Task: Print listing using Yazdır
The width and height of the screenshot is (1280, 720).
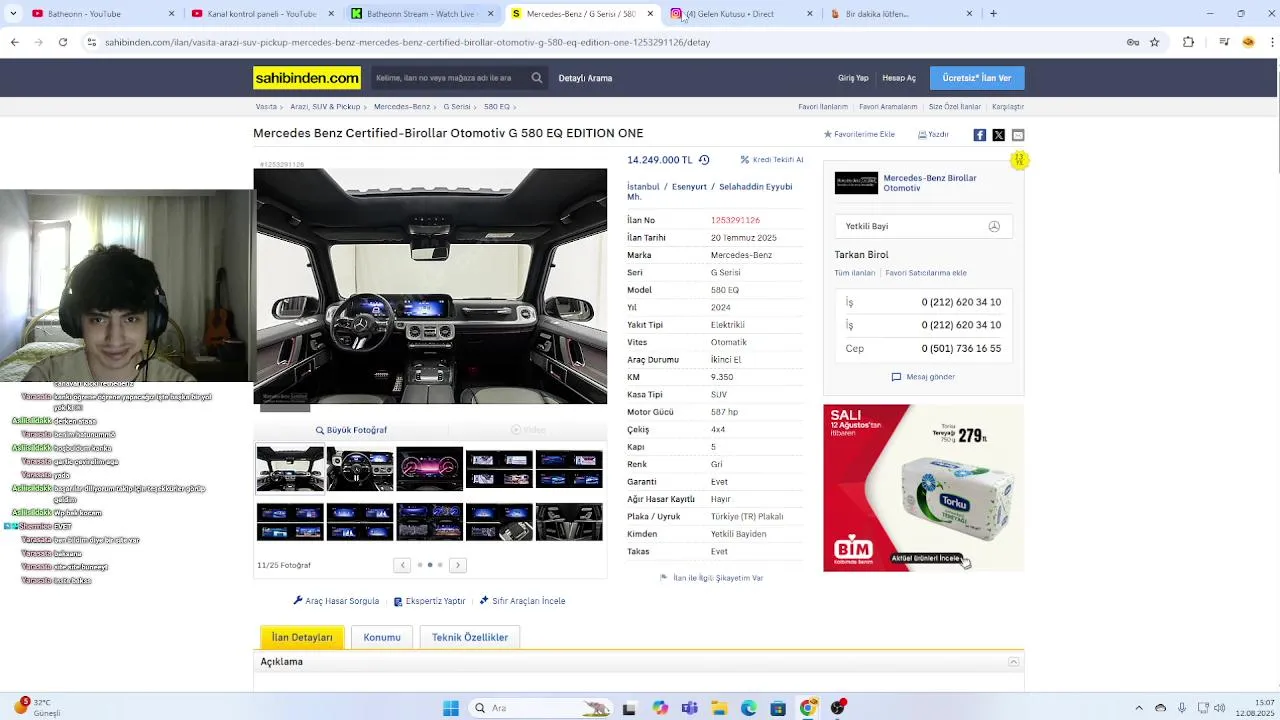Action: pyautogui.click(x=933, y=134)
